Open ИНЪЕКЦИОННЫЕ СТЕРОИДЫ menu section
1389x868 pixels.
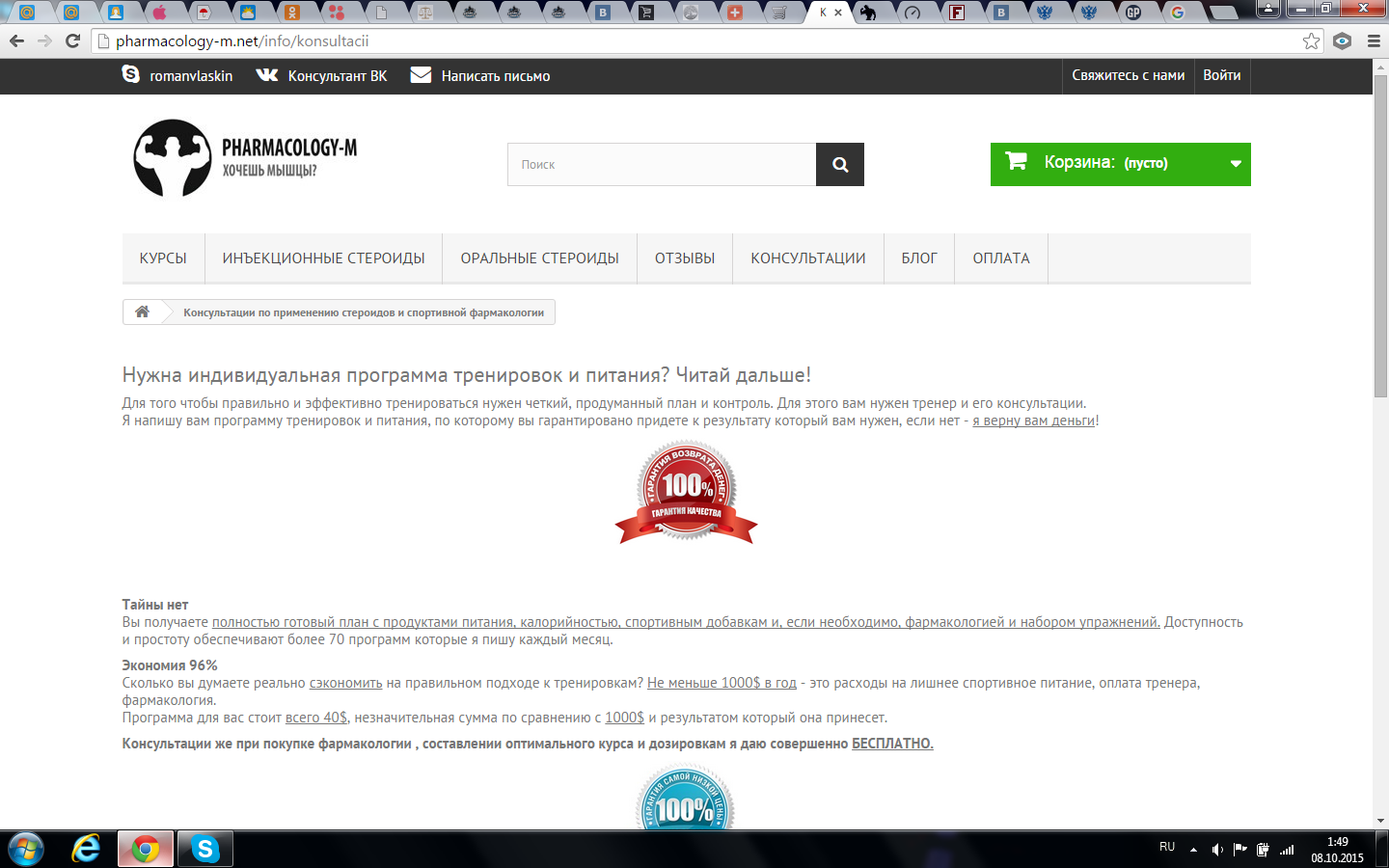(x=323, y=258)
